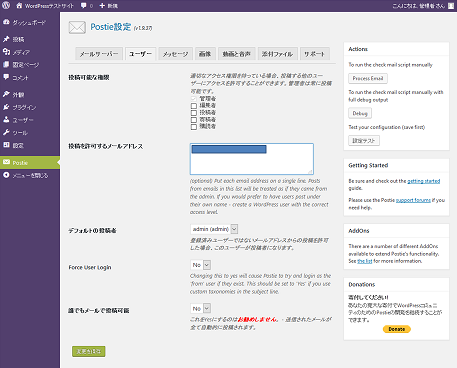457x368 pixels.
Task: Click the 投稿可能な権限 label
Action: (89, 77)
